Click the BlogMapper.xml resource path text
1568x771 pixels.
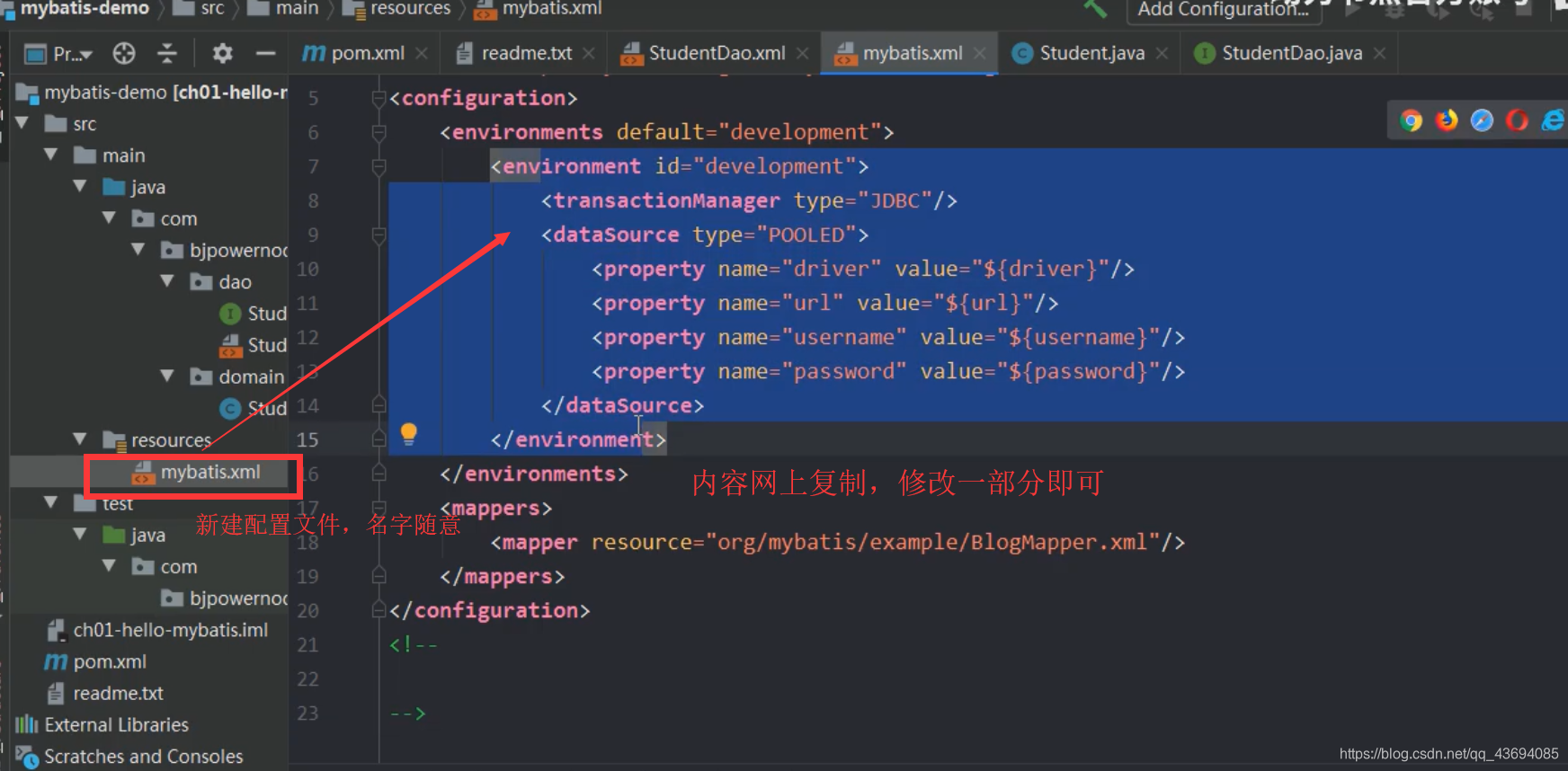click(932, 542)
